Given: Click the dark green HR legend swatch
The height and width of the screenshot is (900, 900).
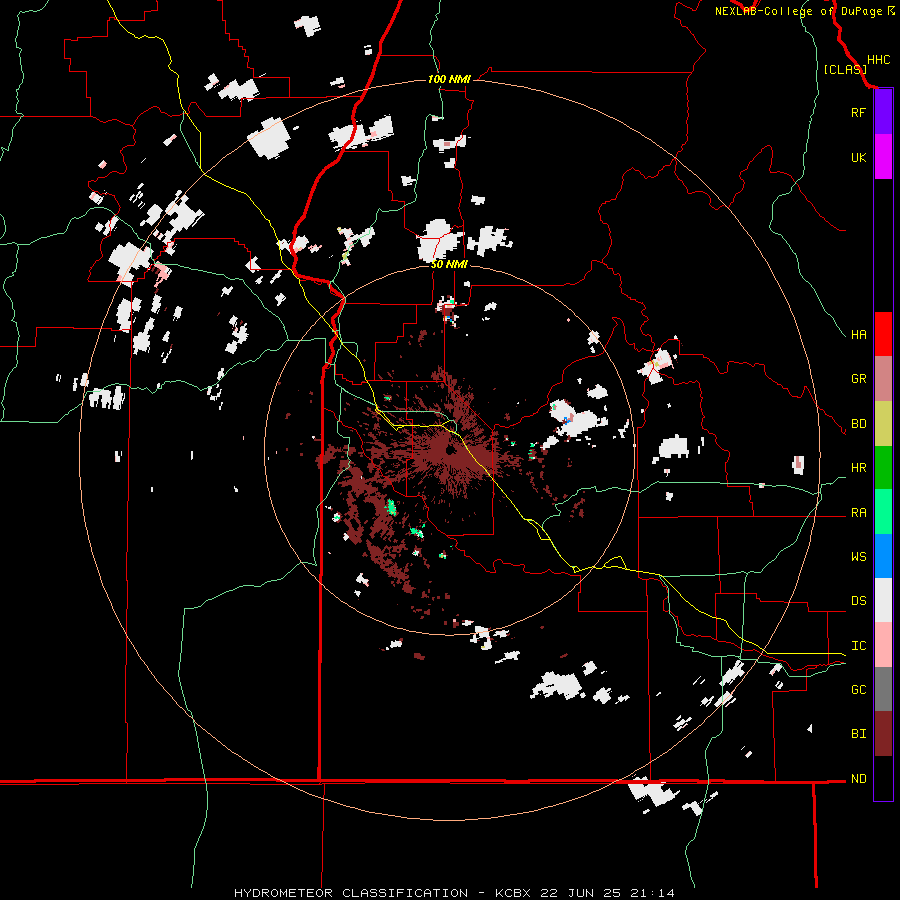Looking at the screenshot, I should coord(883,468).
